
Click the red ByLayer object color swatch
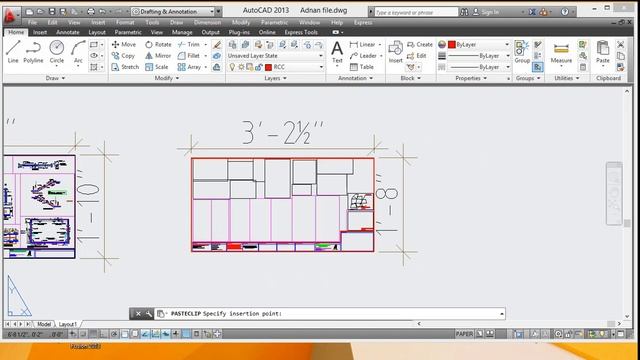pos(451,44)
